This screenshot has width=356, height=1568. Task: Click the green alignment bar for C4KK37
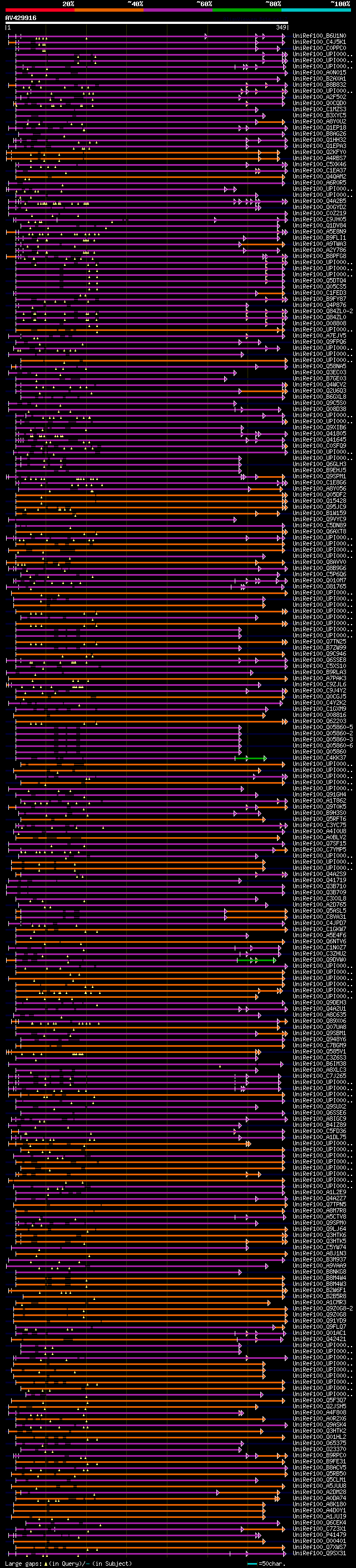pyautogui.click(x=251, y=758)
